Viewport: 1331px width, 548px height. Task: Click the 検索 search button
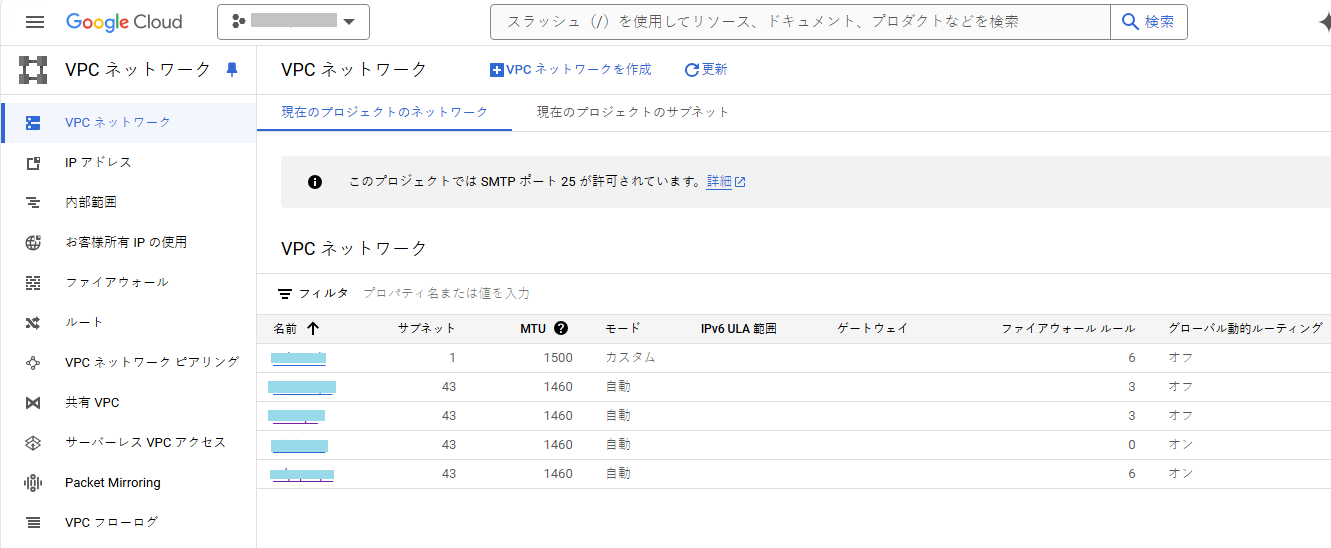point(1149,21)
